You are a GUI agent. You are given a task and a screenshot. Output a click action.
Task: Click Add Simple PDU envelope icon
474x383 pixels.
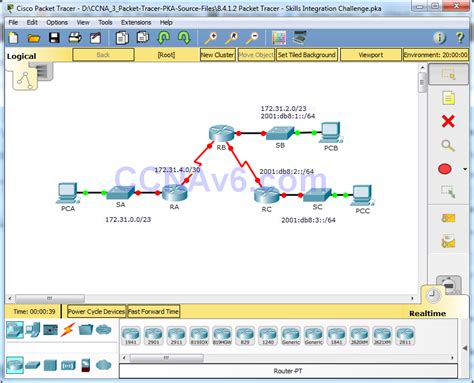click(x=448, y=218)
